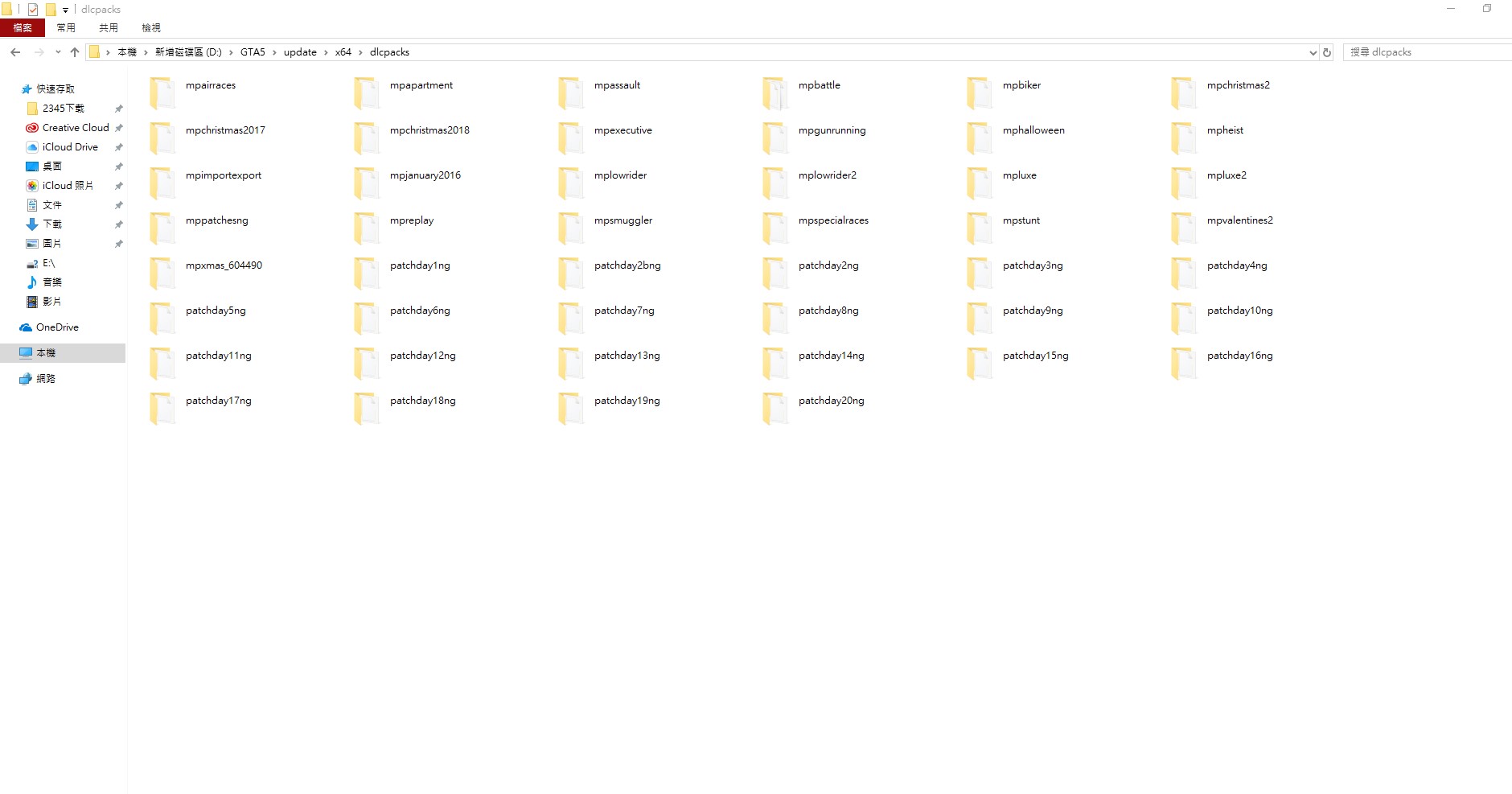Select the patchday1ng folder icon

367,274
